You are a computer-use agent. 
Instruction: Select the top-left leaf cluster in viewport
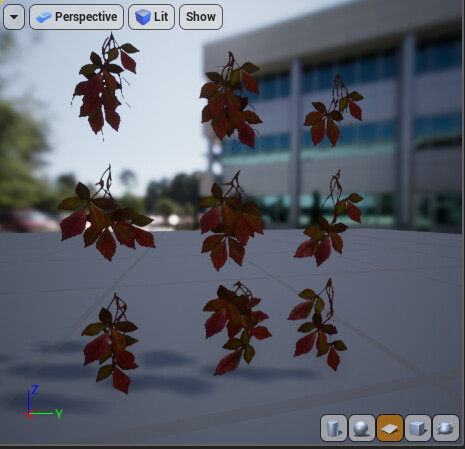[104, 85]
